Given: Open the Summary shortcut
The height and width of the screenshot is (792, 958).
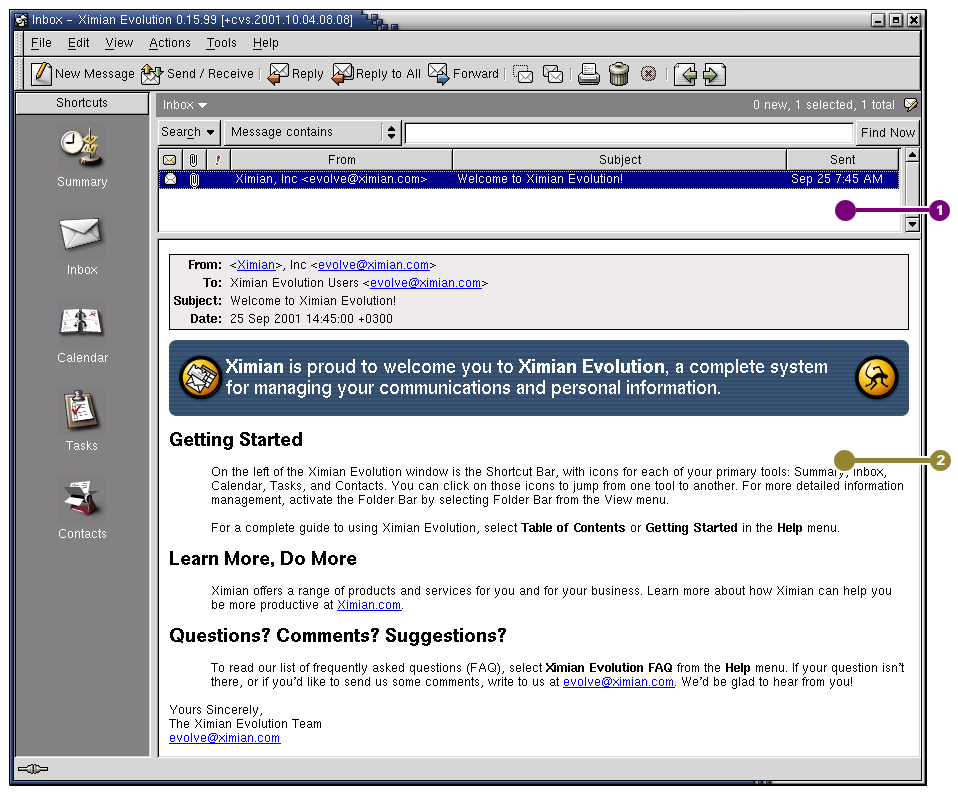Looking at the screenshot, I should click(82, 158).
